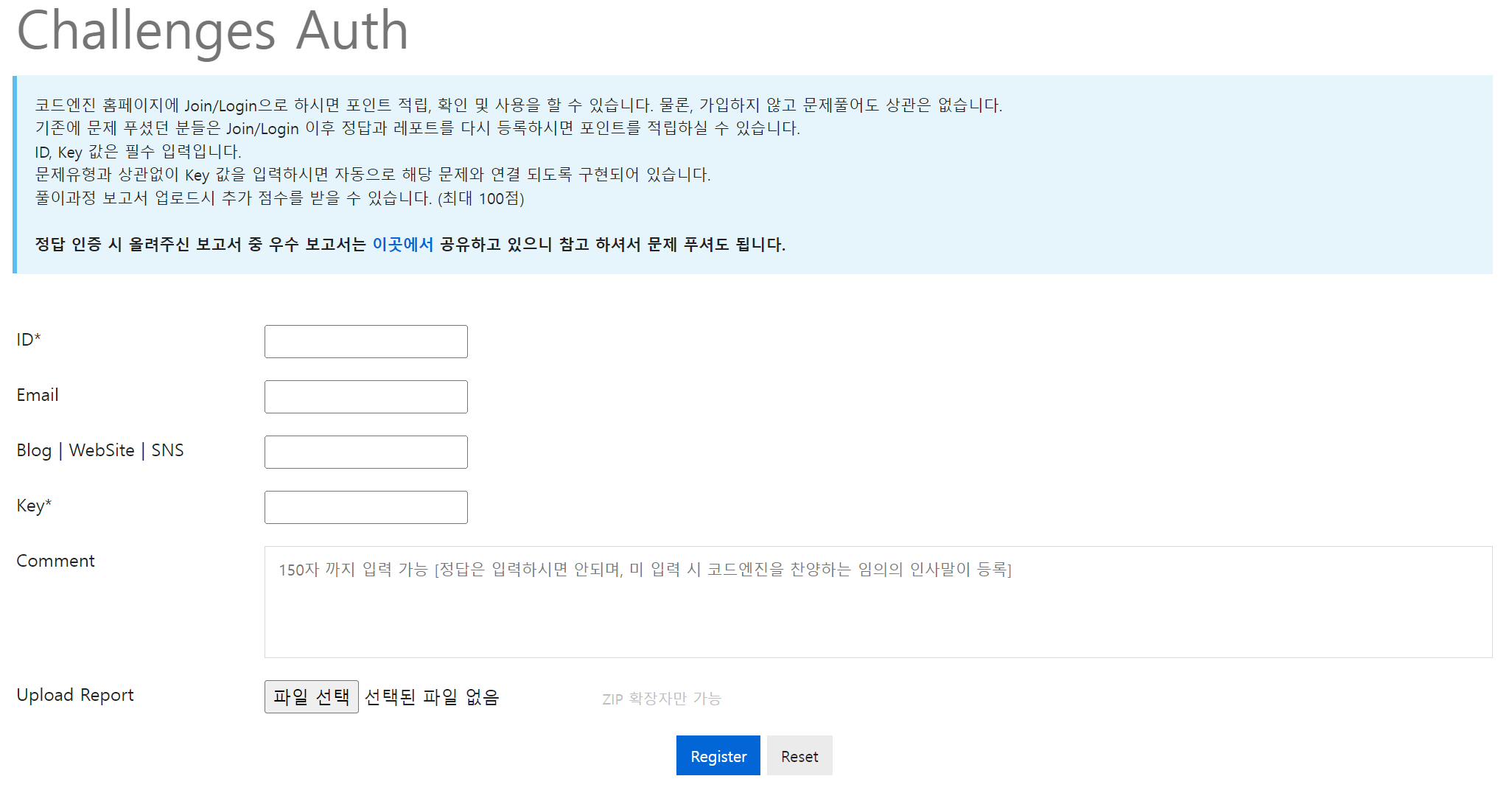Focus the Email text box
This screenshot has width=1512, height=804.
[365, 396]
